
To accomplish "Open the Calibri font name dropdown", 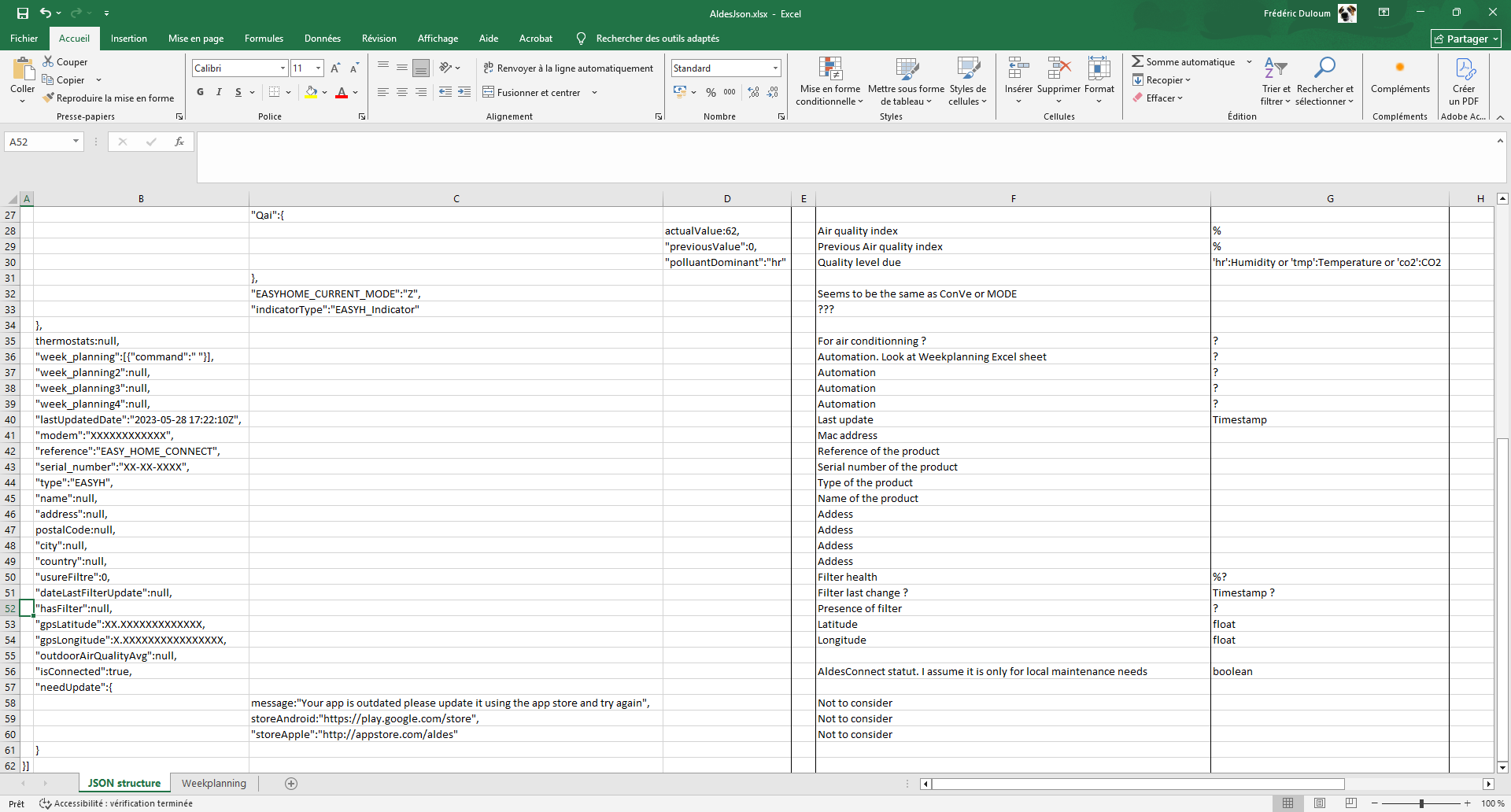I will point(283,68).
